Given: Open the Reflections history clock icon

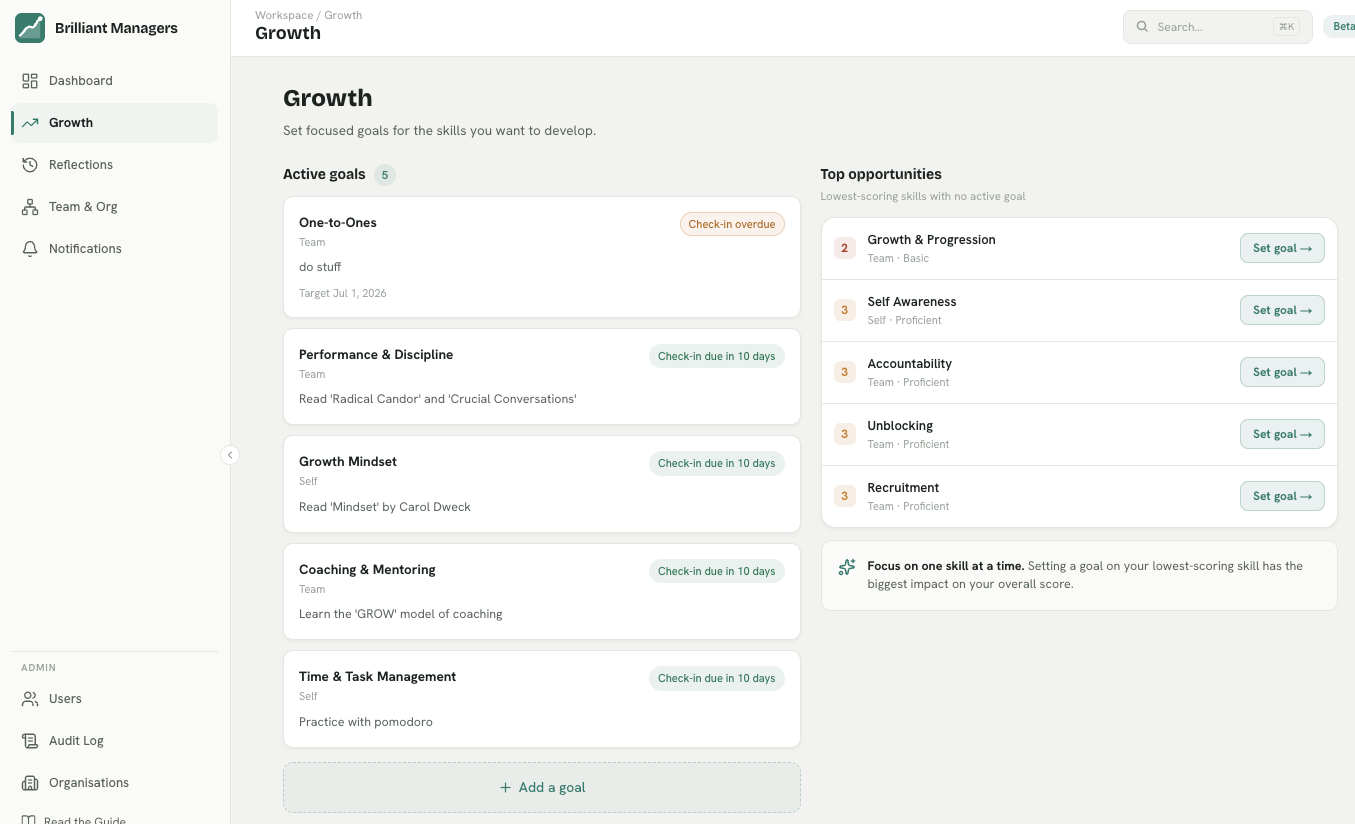Looking at the screenshot, I should pos(30,165).
